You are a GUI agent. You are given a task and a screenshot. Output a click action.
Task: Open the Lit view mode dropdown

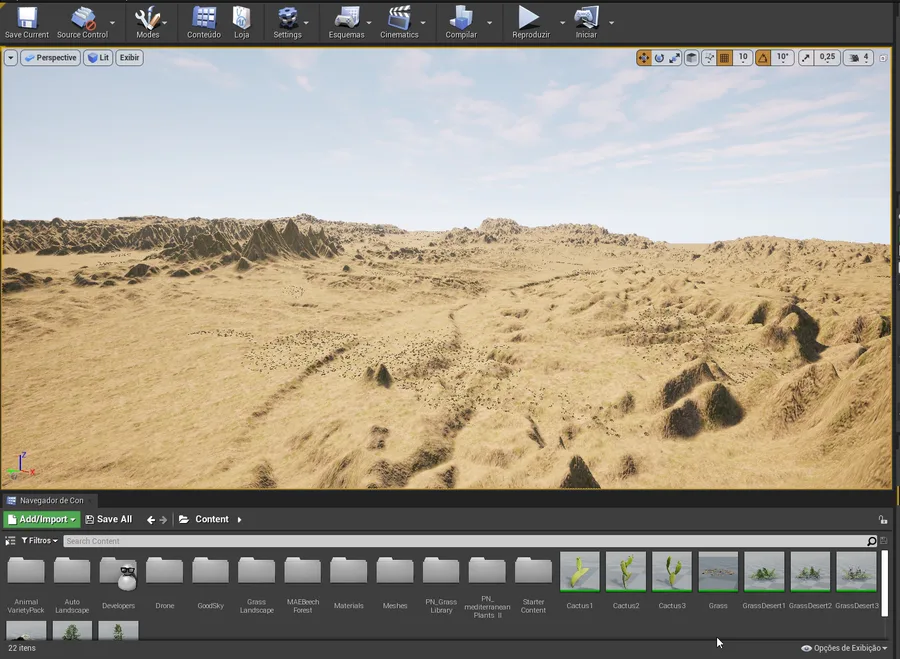[98, 58]
